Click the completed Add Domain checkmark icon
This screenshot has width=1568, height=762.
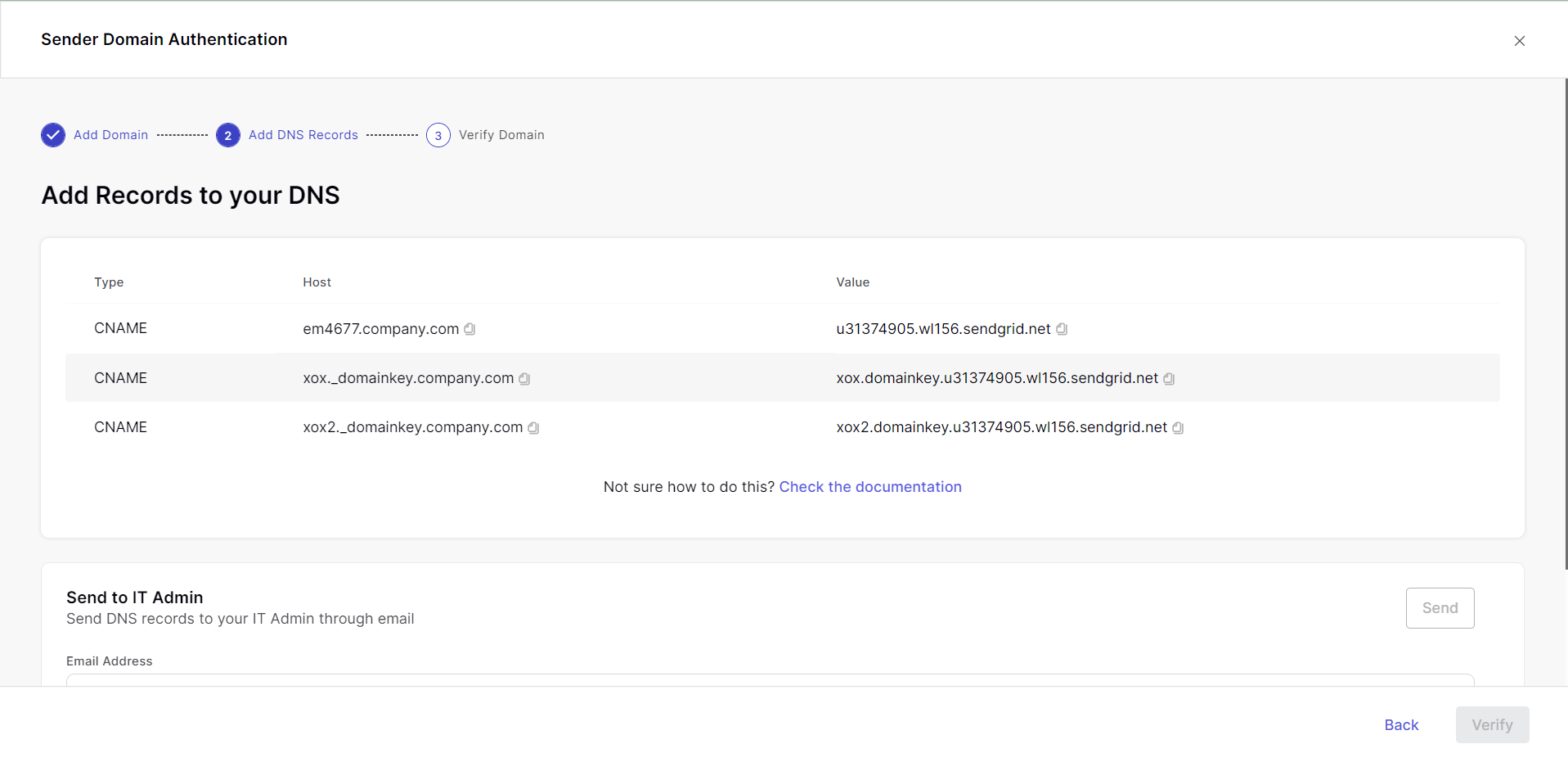pos(53,135)
